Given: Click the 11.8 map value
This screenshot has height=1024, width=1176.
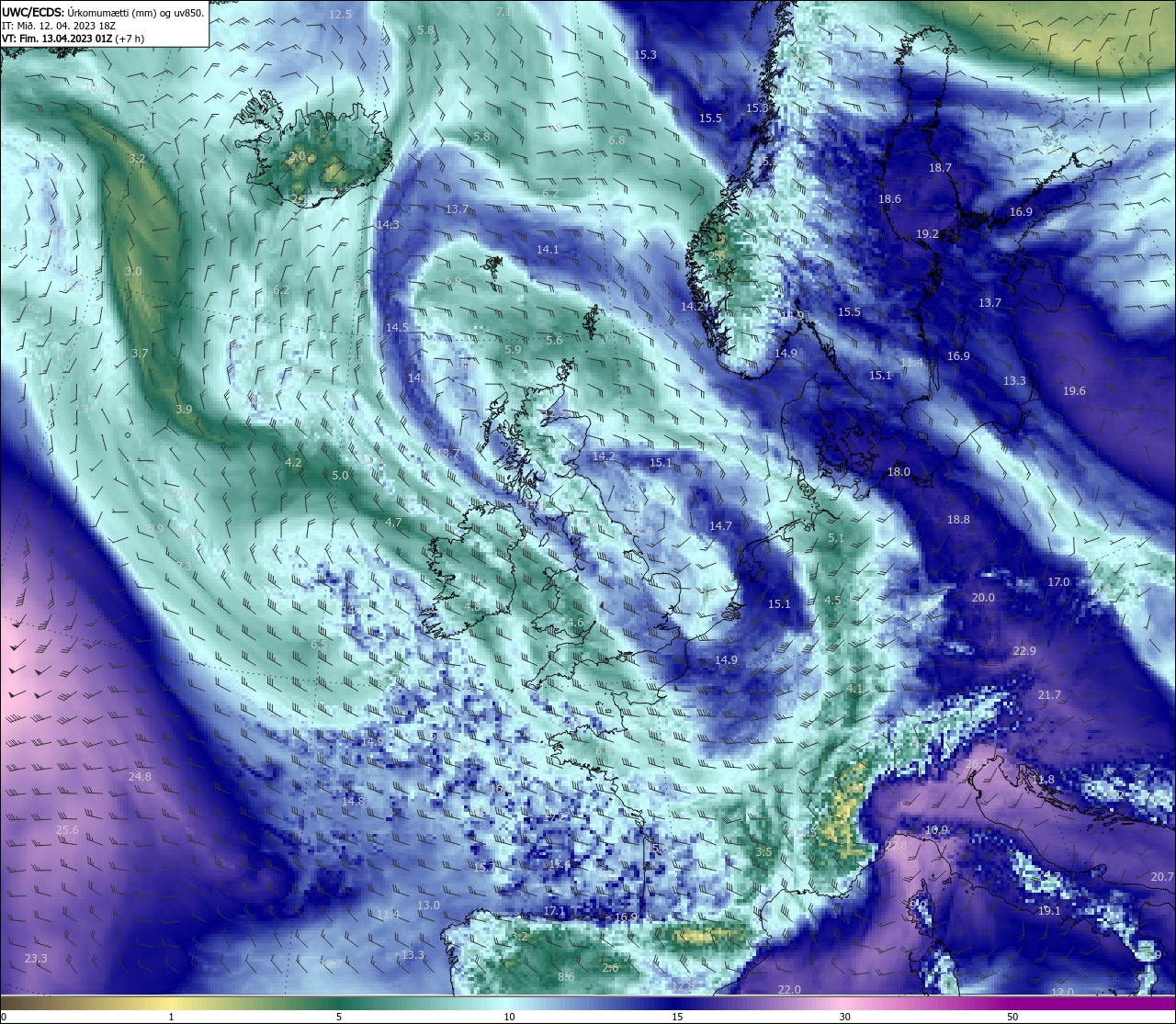Looking at the screenshot, I should coord(1043,780).
